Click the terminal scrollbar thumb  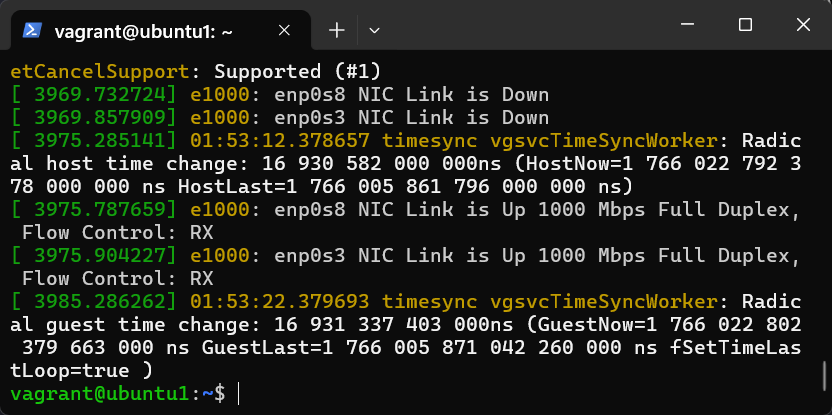point(825,378)
